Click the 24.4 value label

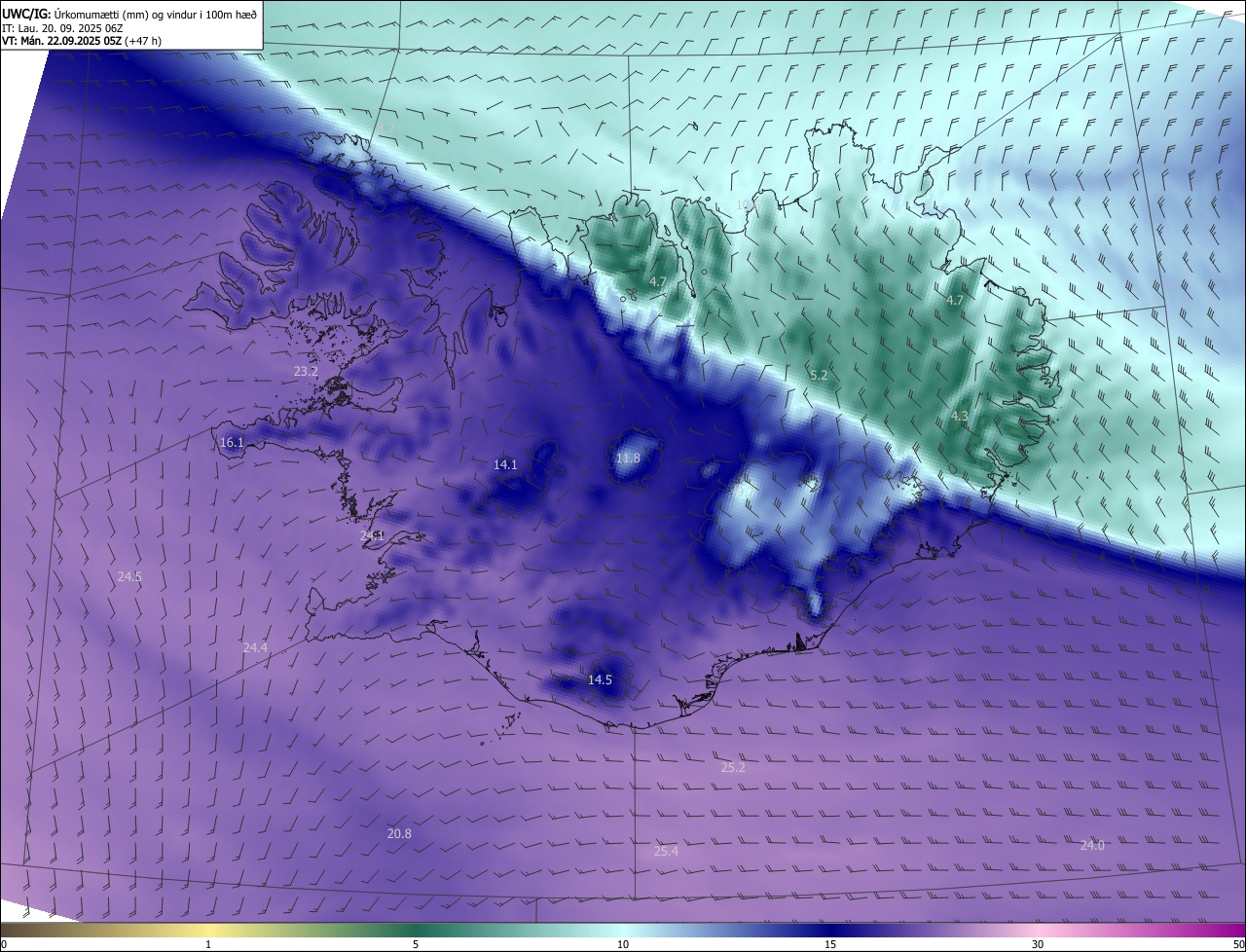[255, 647]
